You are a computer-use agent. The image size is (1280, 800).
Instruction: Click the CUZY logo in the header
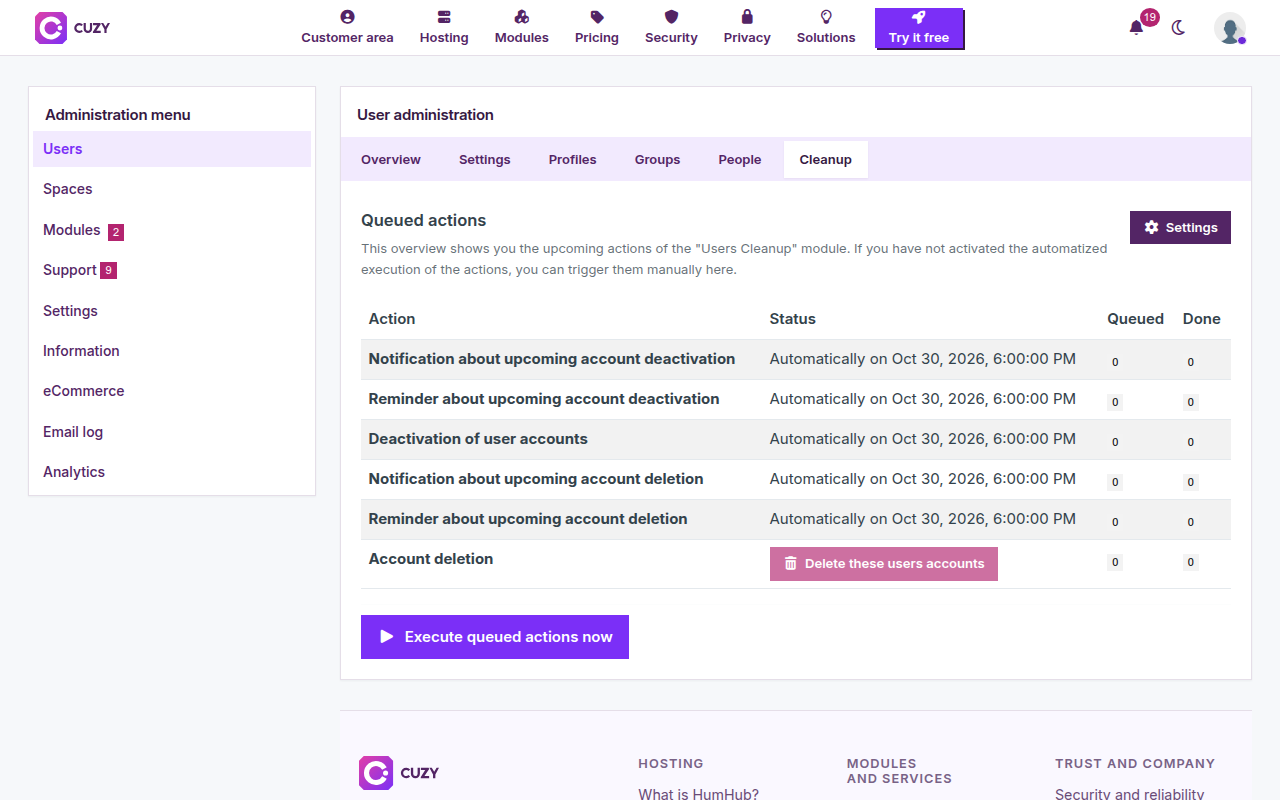coord(72,28)
